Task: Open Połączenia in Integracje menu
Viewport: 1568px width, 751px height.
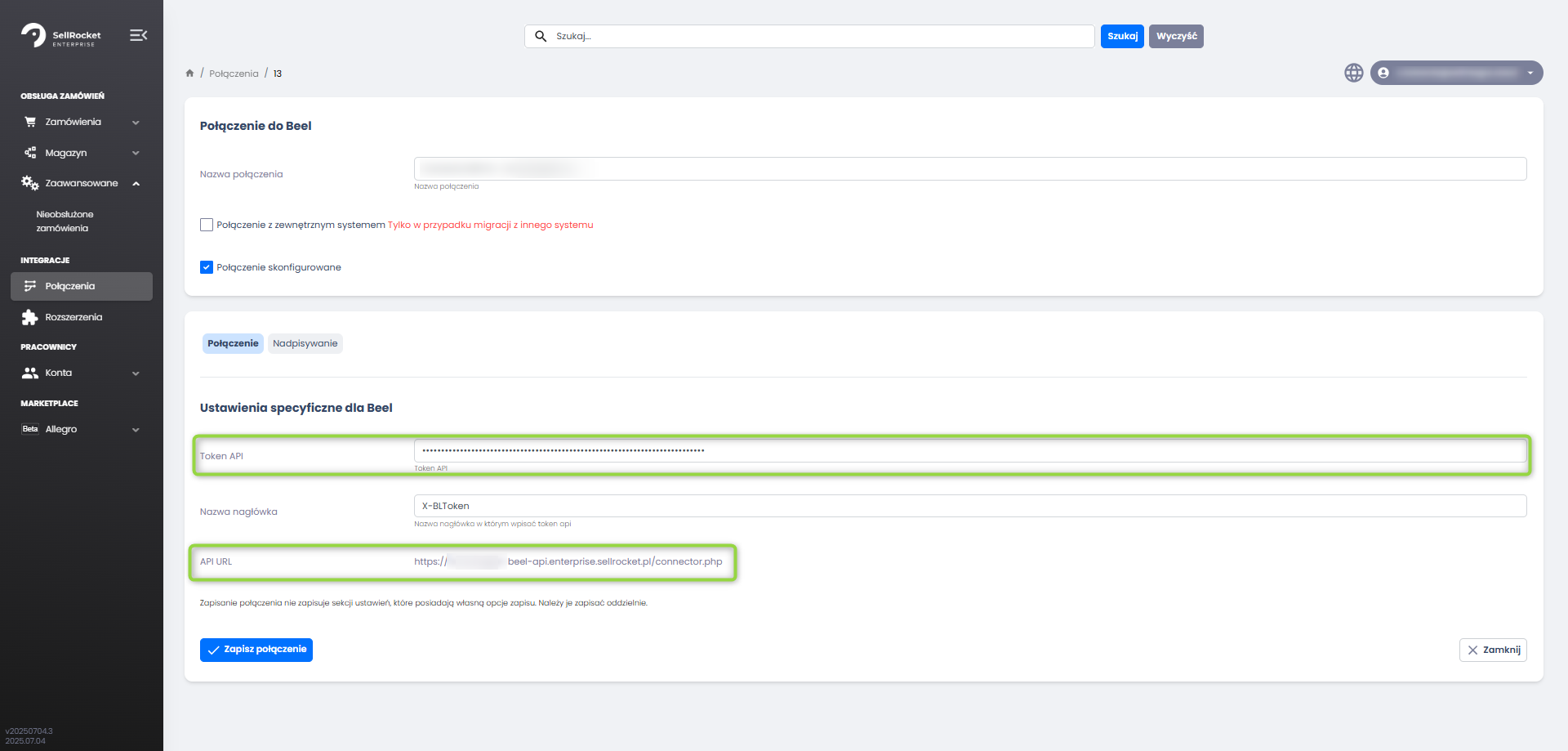Action: 82,286
